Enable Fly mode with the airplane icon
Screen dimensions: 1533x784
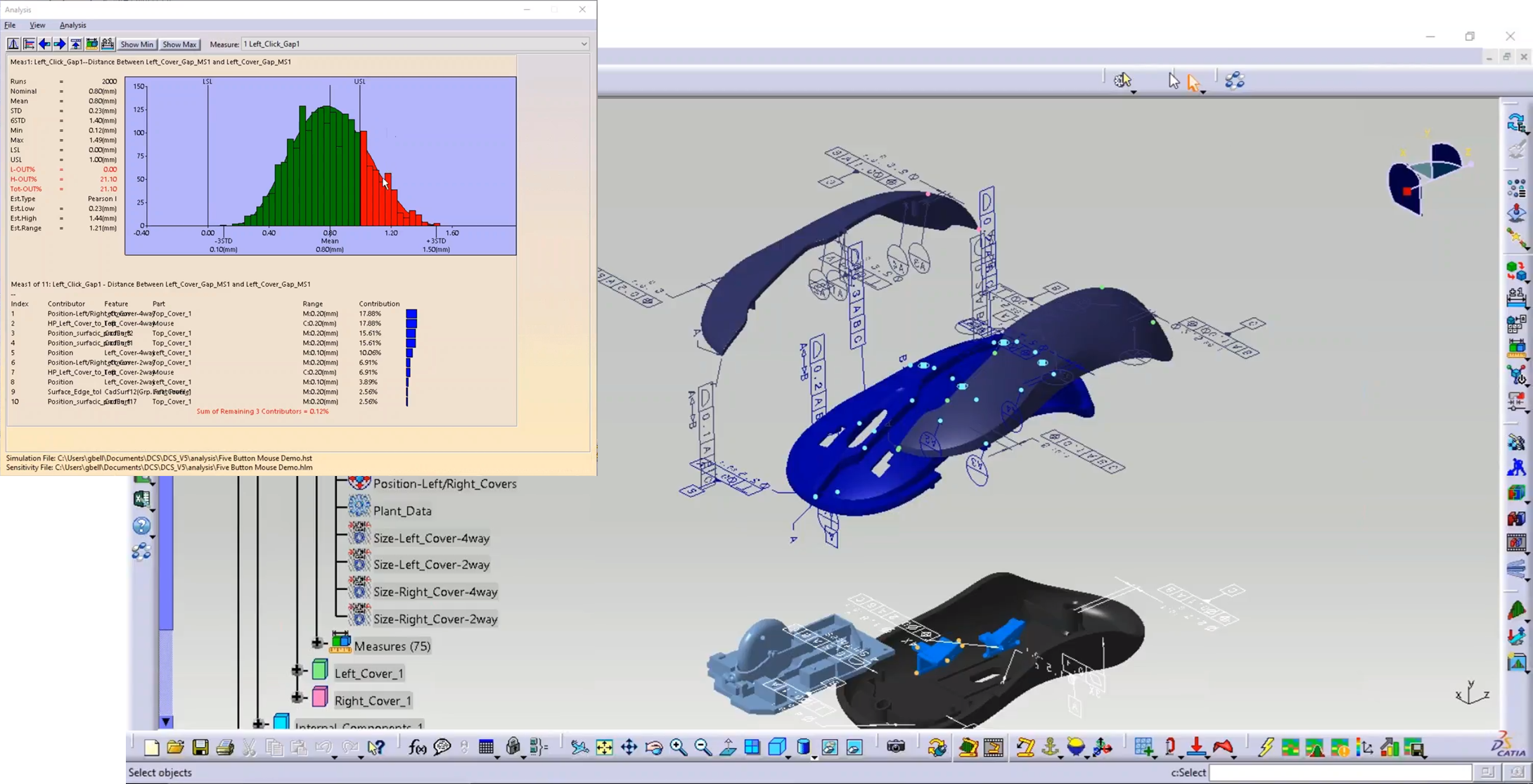click(x=579, y=747)
